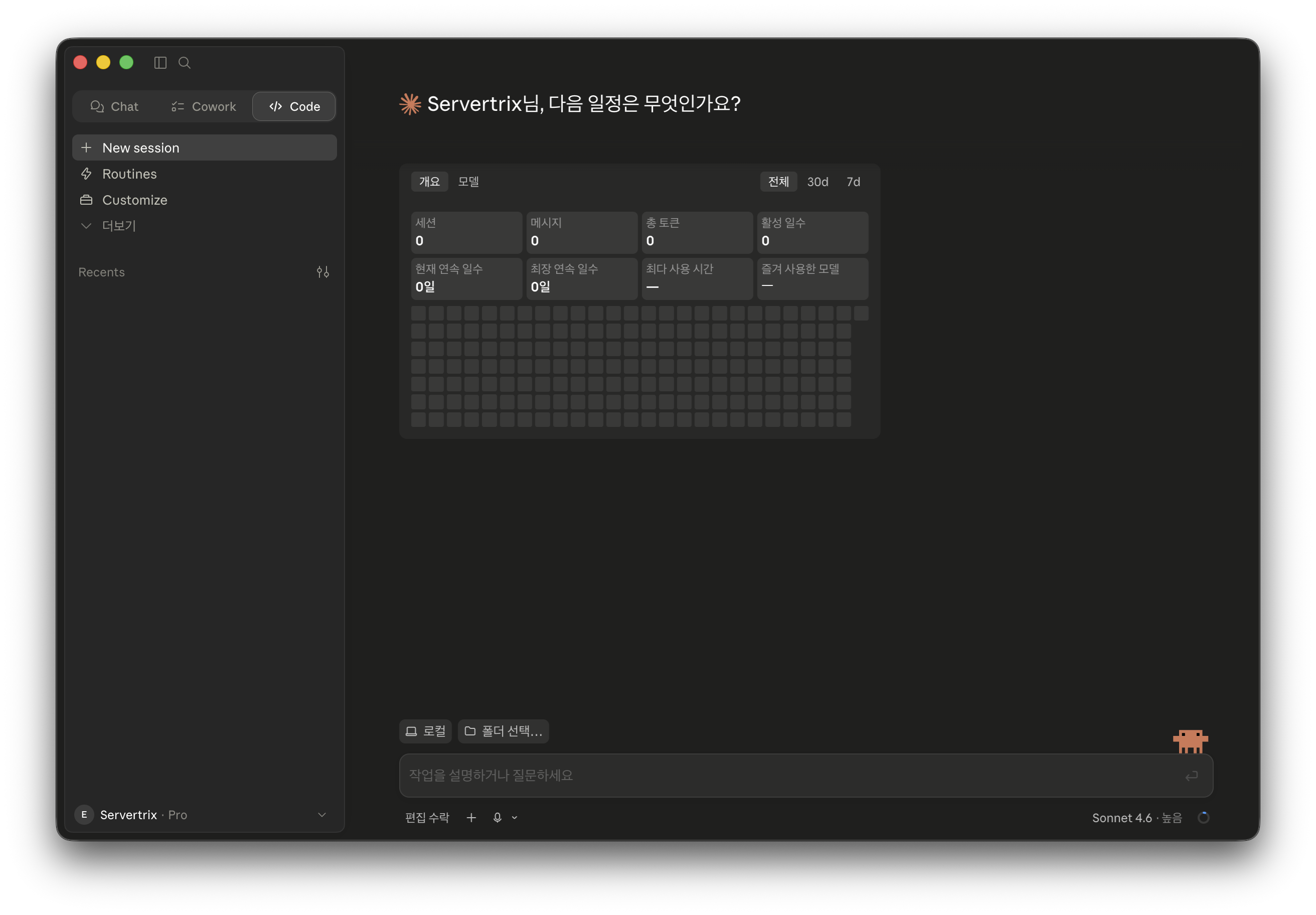Expand the 더보기 section
The image size is (1316, 915).
[205, 226]
